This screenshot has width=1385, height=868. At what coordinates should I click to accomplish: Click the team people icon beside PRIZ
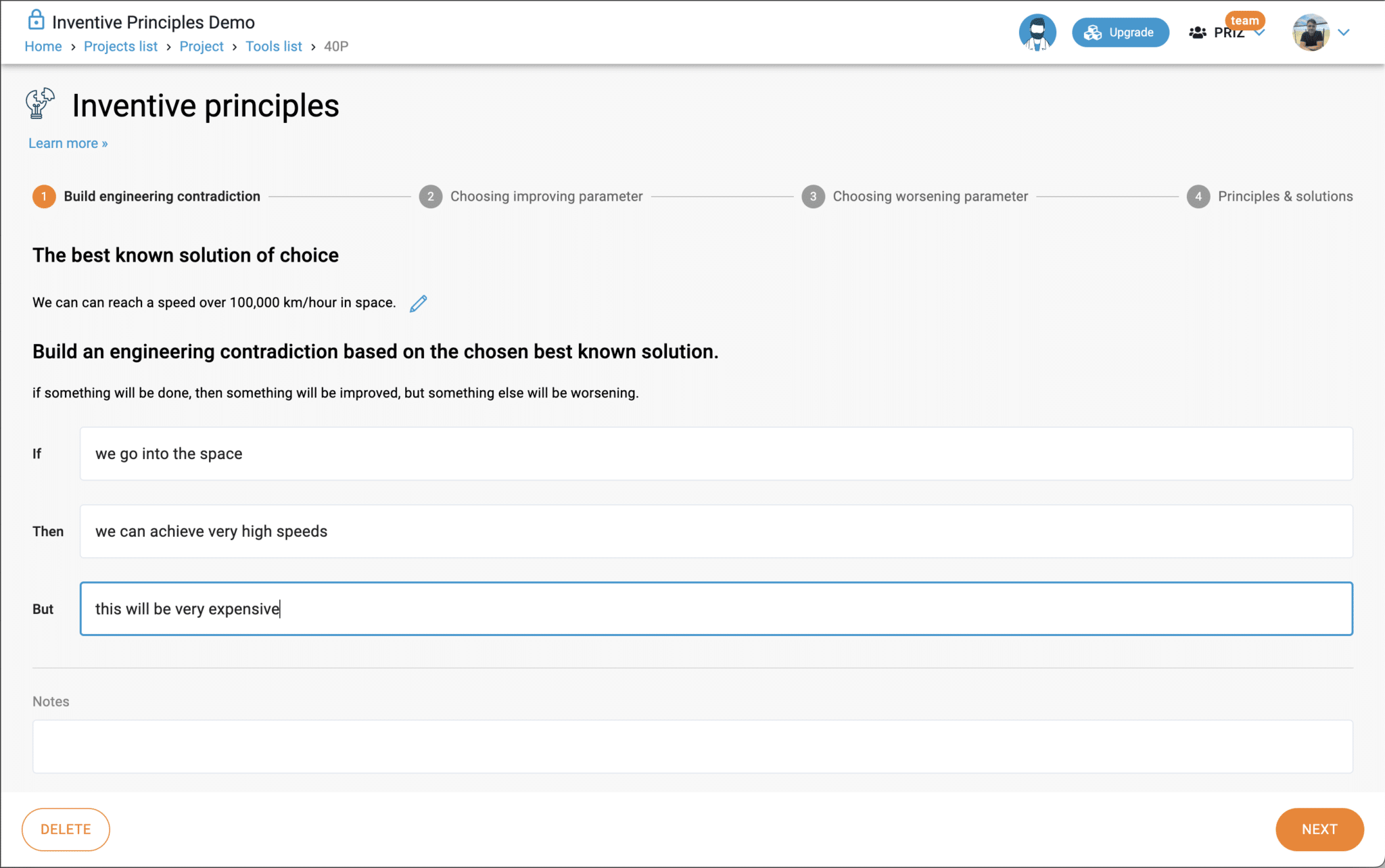point(1198,32)
